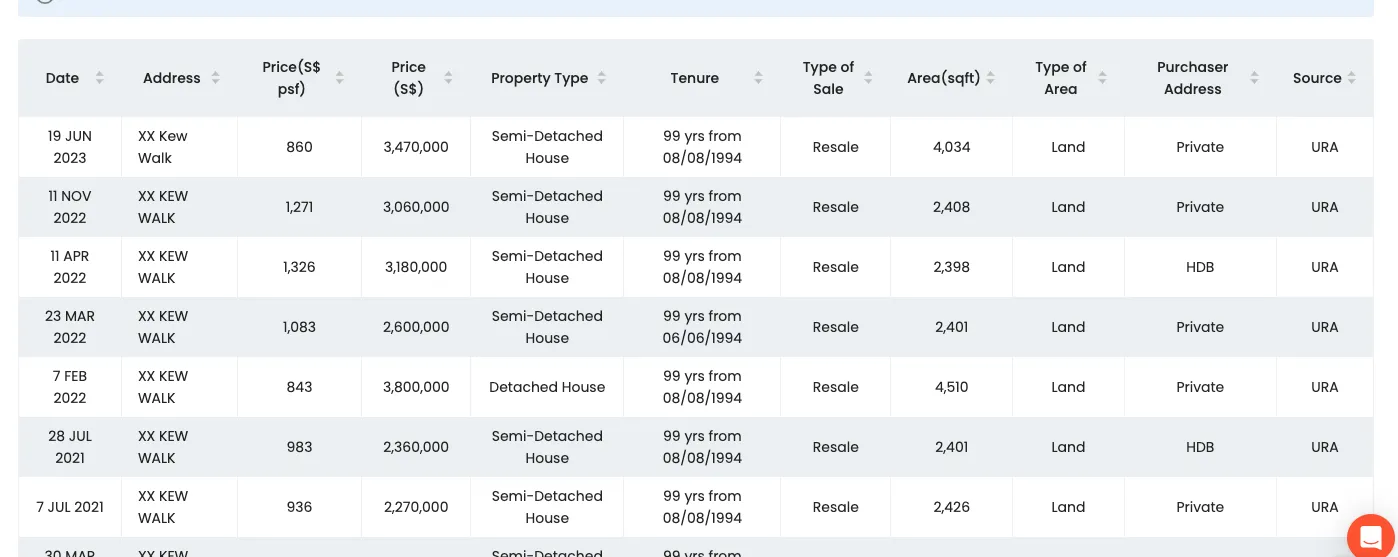Click the area 2,426 cell
Image resolution: width=1398 pixels, height=557 pixels.
coord(951,507)
